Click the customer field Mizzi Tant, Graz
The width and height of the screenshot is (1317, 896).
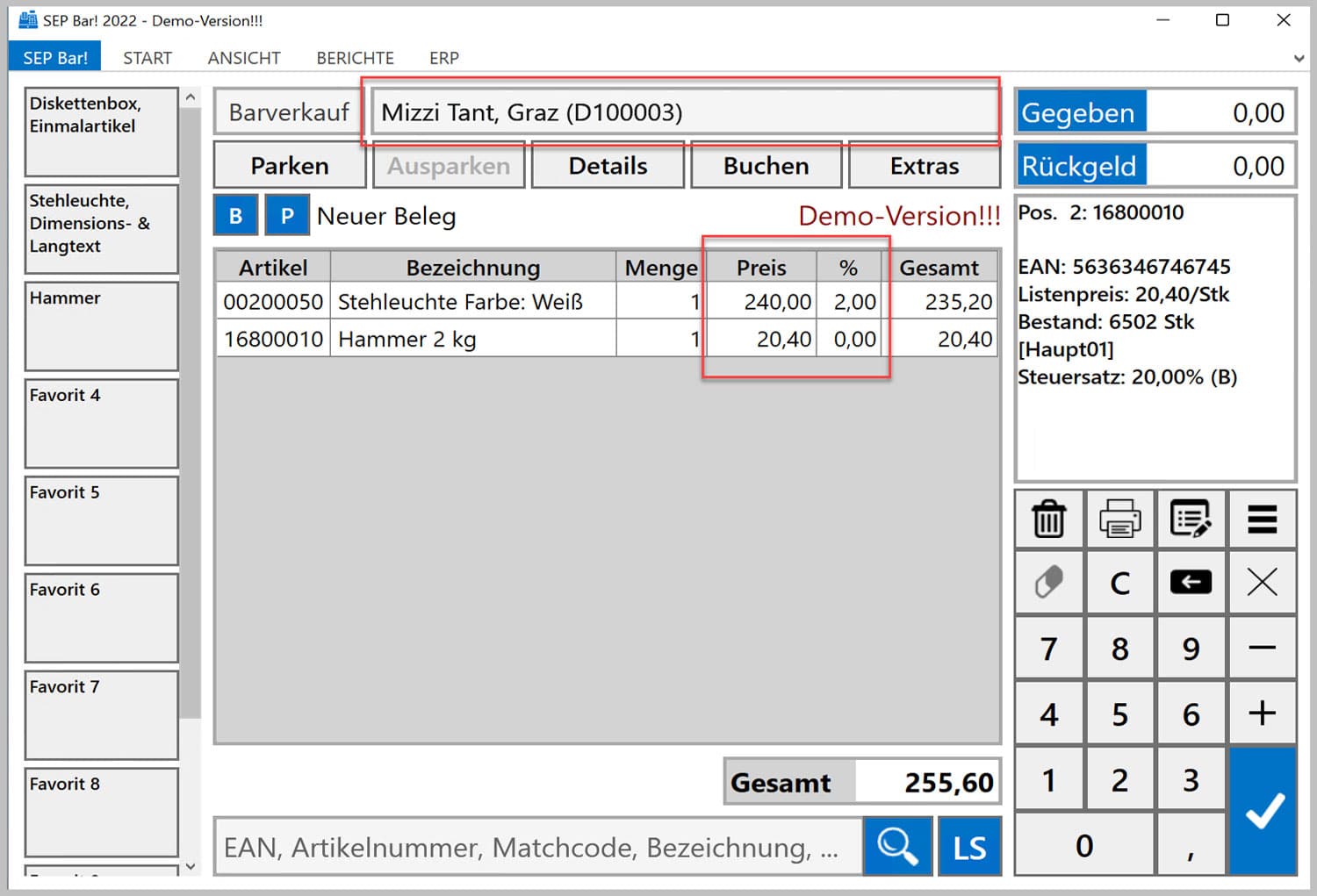click(685, 112)
